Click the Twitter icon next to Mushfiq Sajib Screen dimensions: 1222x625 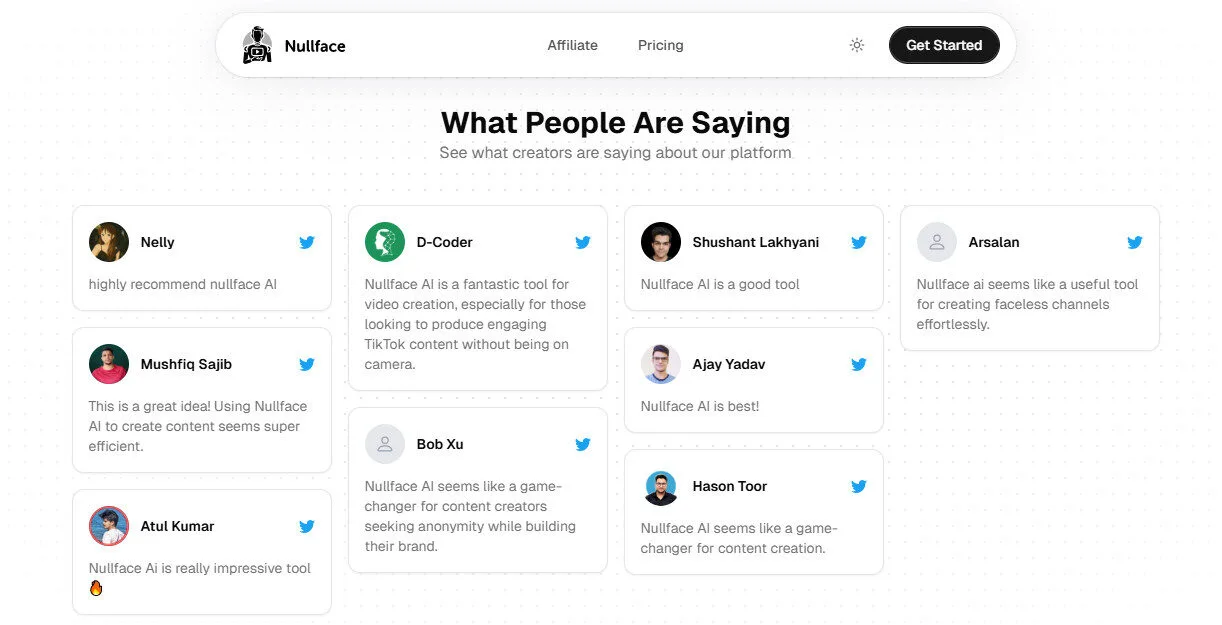(307, 364)
